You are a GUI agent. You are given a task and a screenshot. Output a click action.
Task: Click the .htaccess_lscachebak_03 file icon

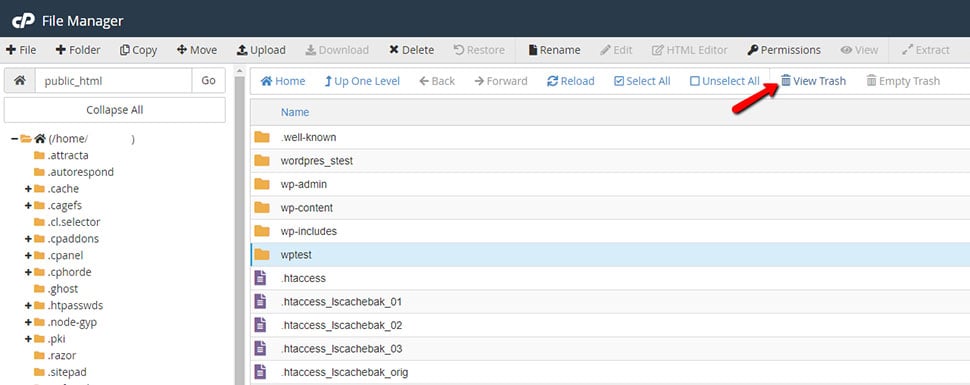point(260,349)
